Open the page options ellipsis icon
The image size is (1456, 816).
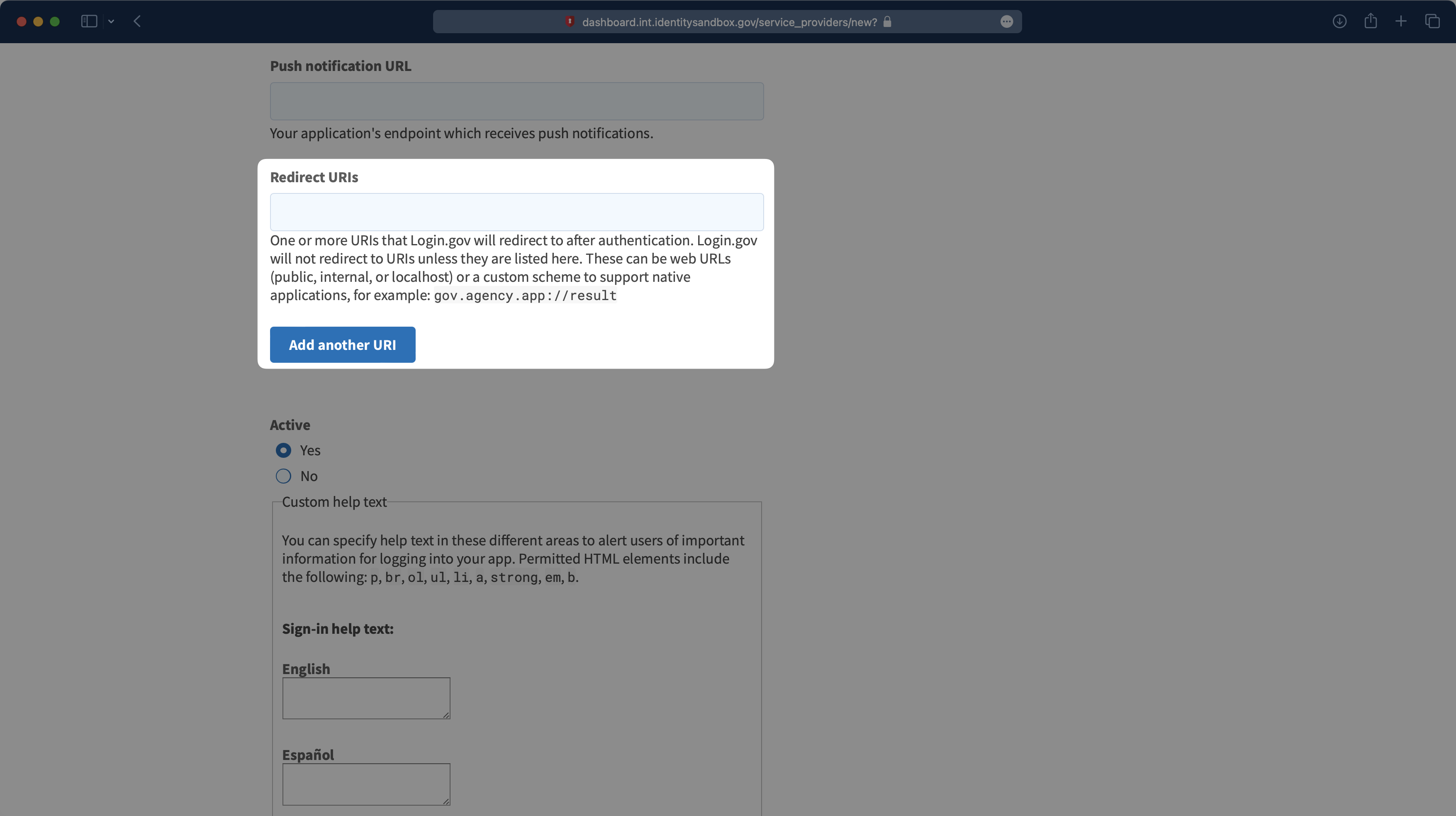coord(1007,22)
